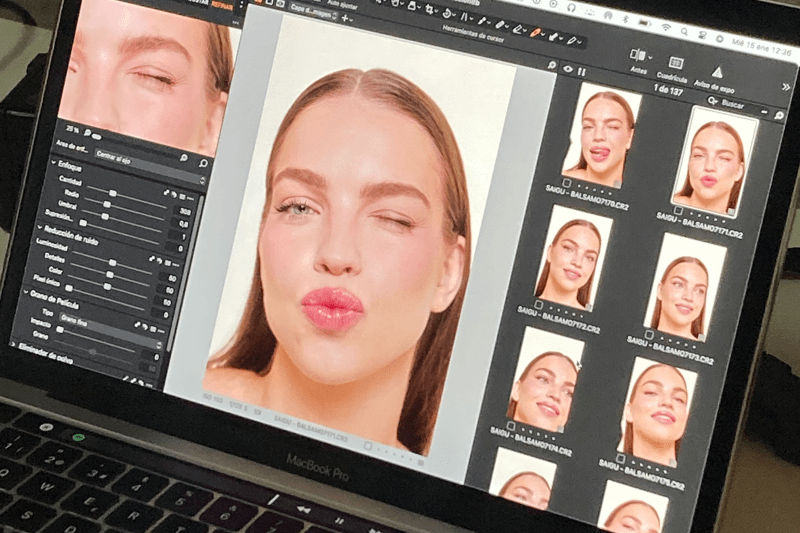Click the menu bar date and time
This screenshot has height=533, width=800.
[761, 46]
